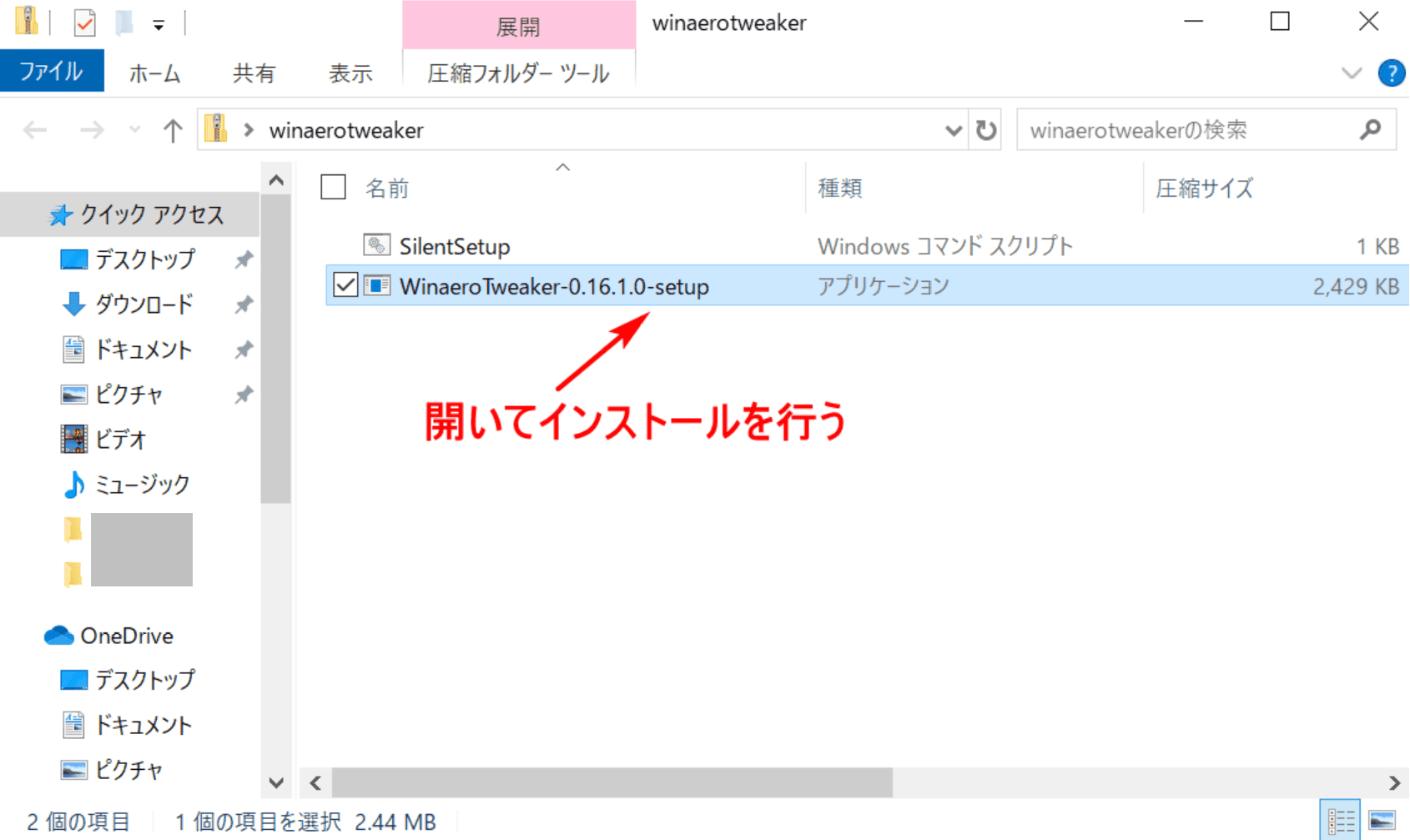1410x840 pixels.
Task: Unpin ドキュメント using its pin icon
Action: point(243,350)
